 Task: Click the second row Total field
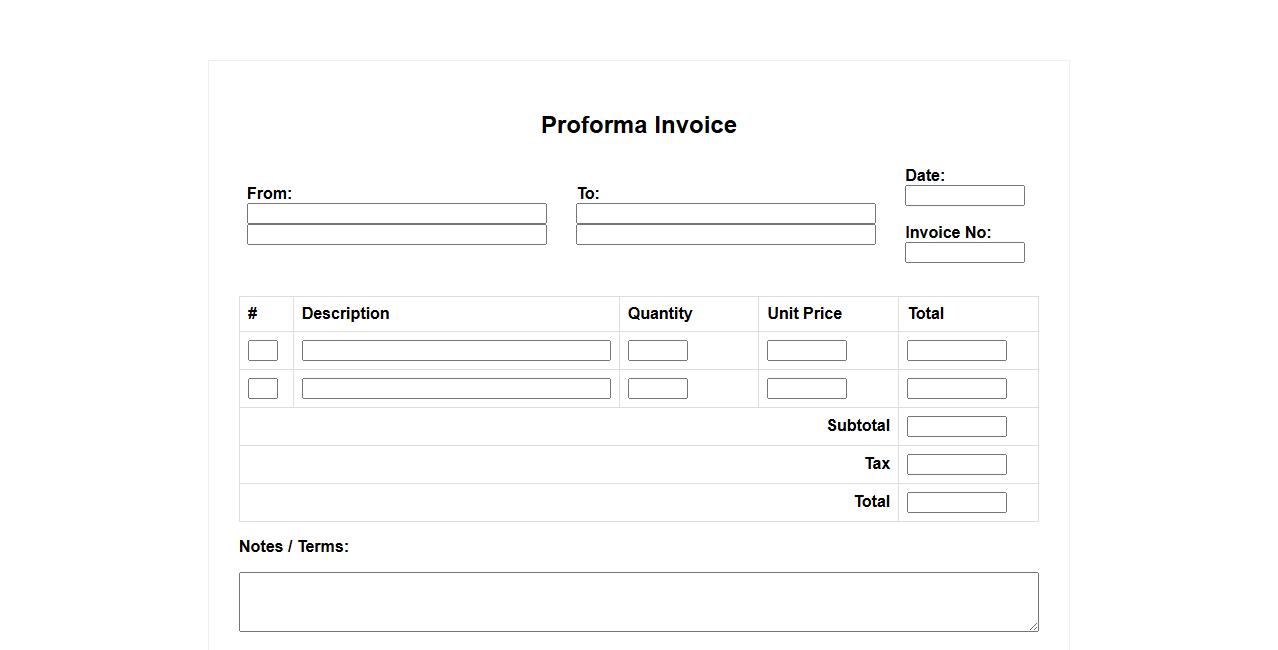click(956, 388)
